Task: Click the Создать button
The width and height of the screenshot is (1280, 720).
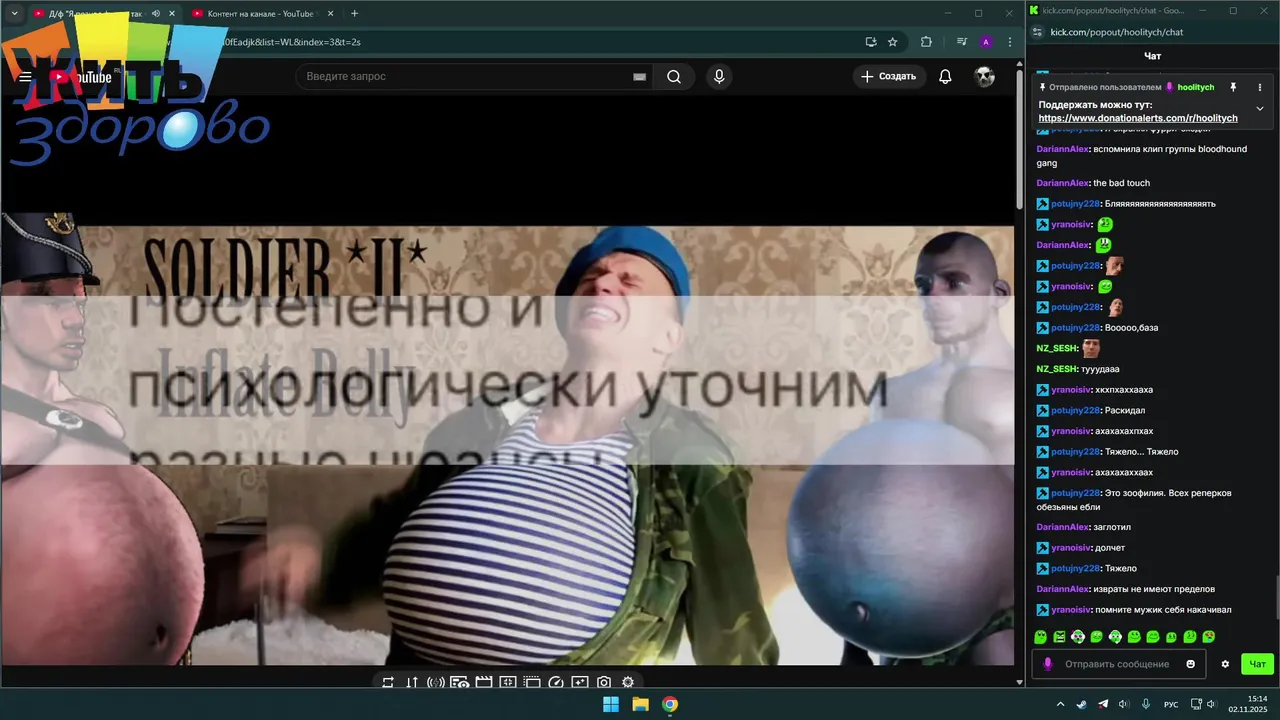Action: 888,77
